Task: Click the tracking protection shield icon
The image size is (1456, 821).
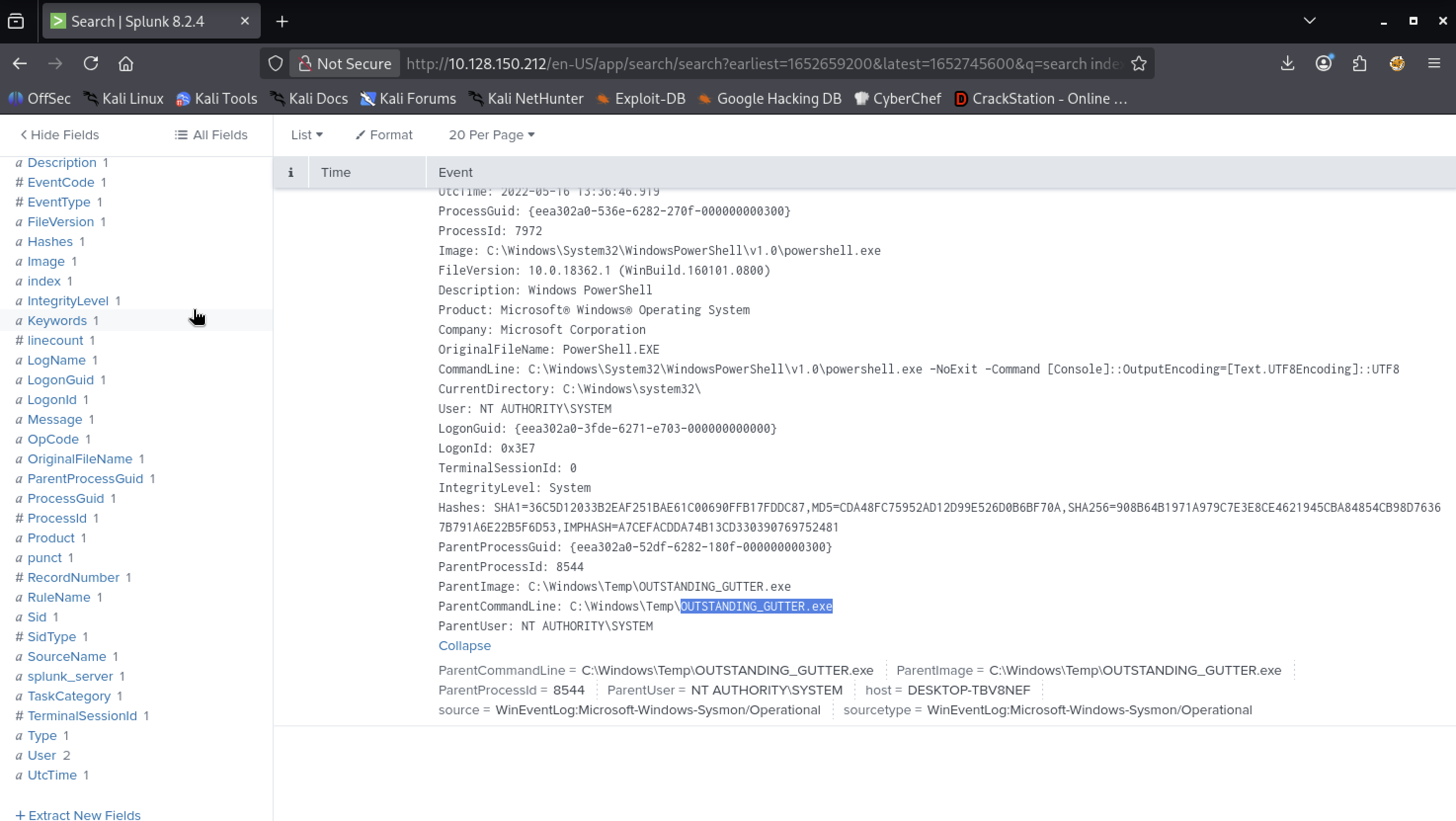Action: tap(275, 63)
